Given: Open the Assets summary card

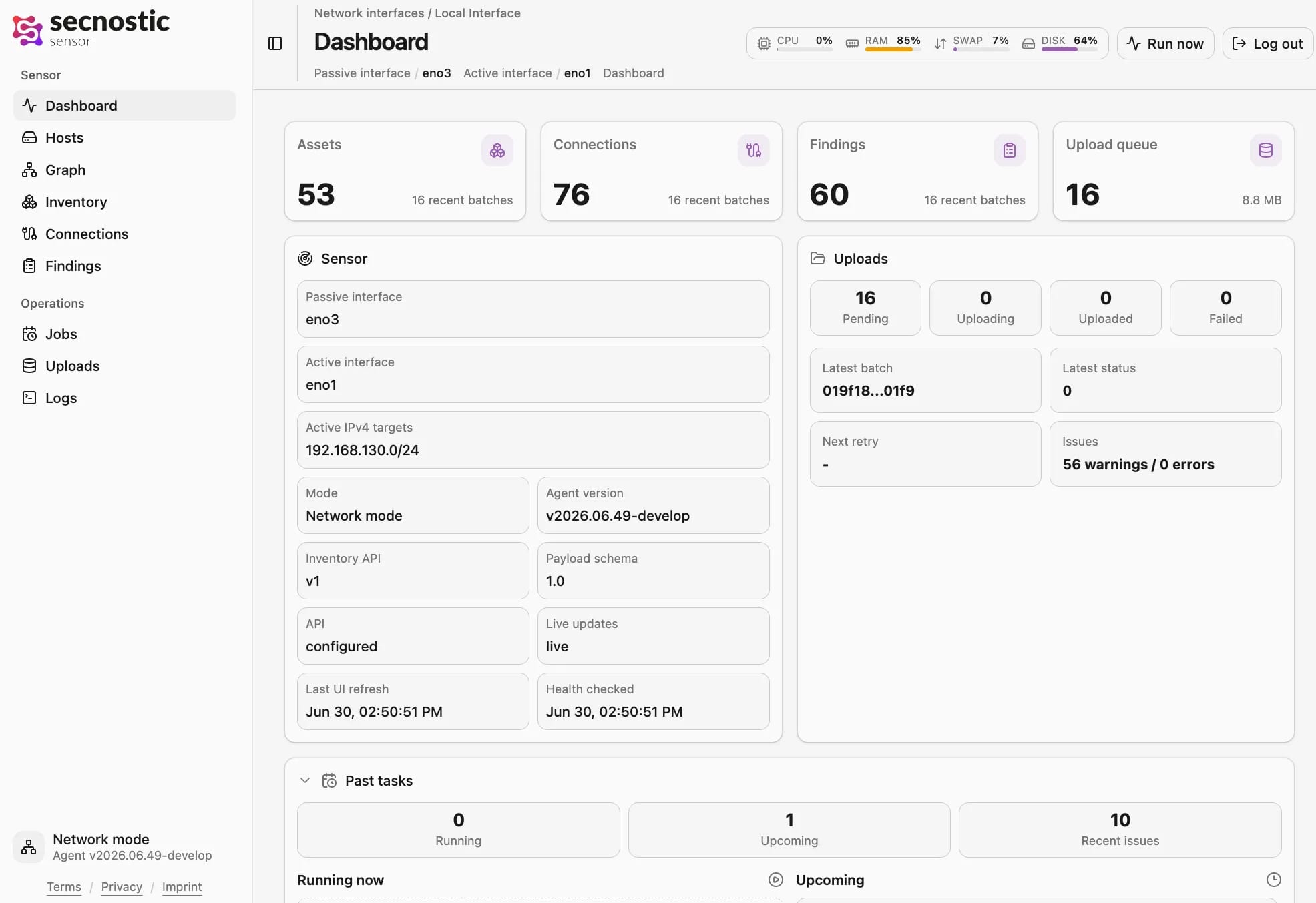Looking at the screenshot, I should (405, 171).
